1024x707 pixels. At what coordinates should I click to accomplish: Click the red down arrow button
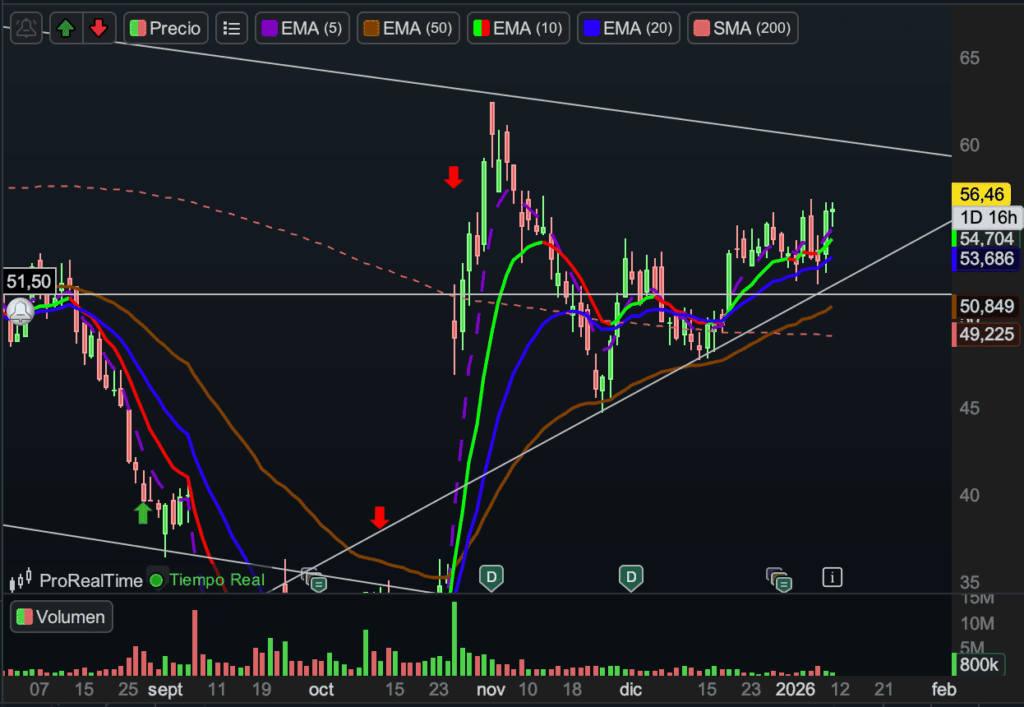[98, 28]
